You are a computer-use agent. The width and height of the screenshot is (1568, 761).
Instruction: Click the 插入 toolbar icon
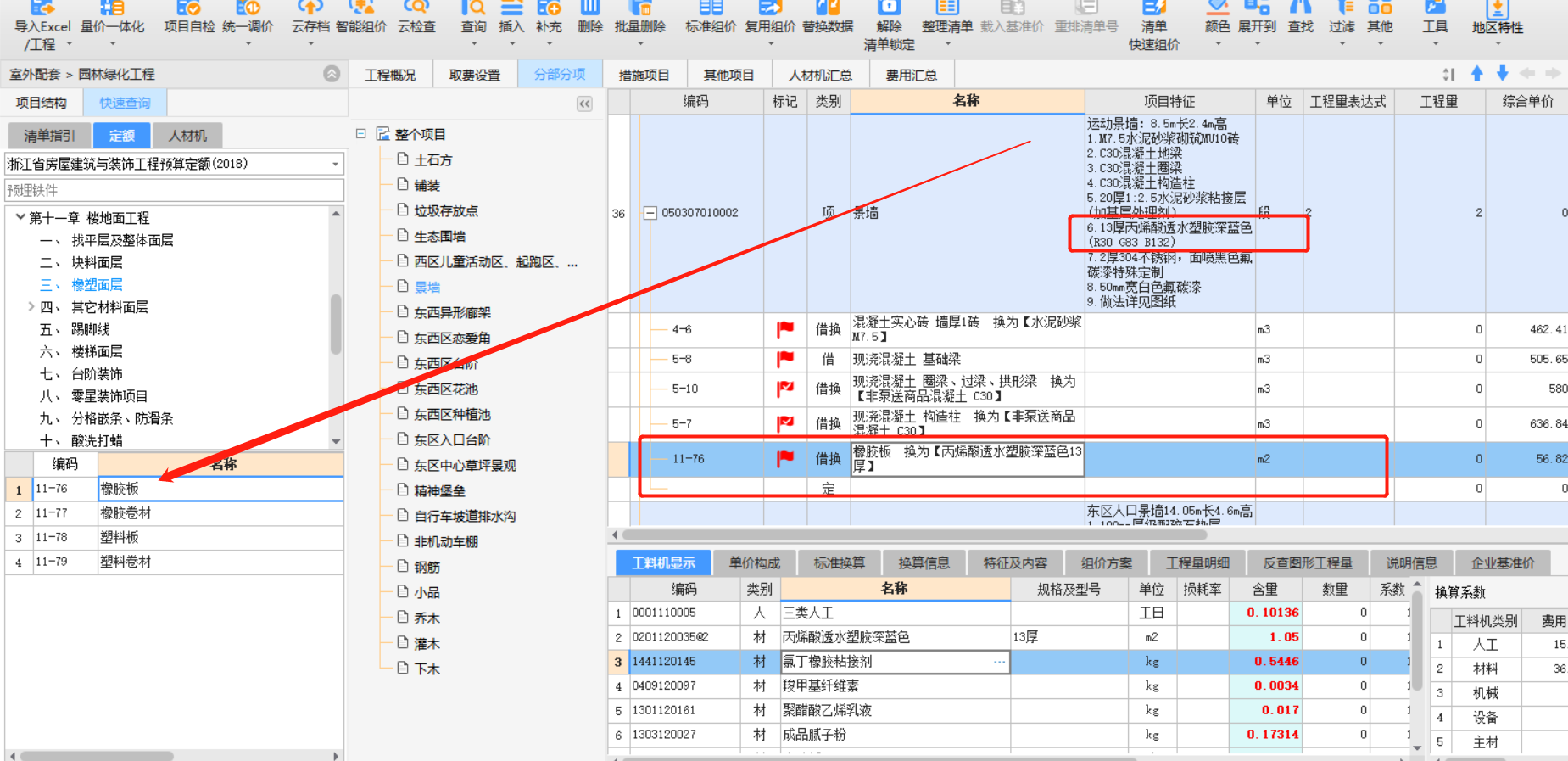(x=511, y=19)
